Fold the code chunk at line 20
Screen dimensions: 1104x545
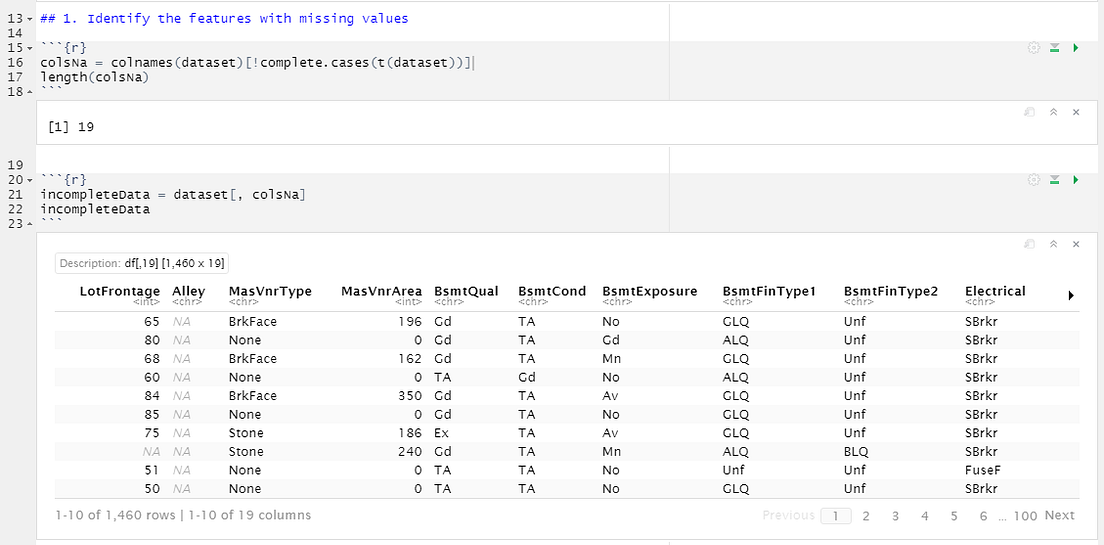click(x=29, y=180)
